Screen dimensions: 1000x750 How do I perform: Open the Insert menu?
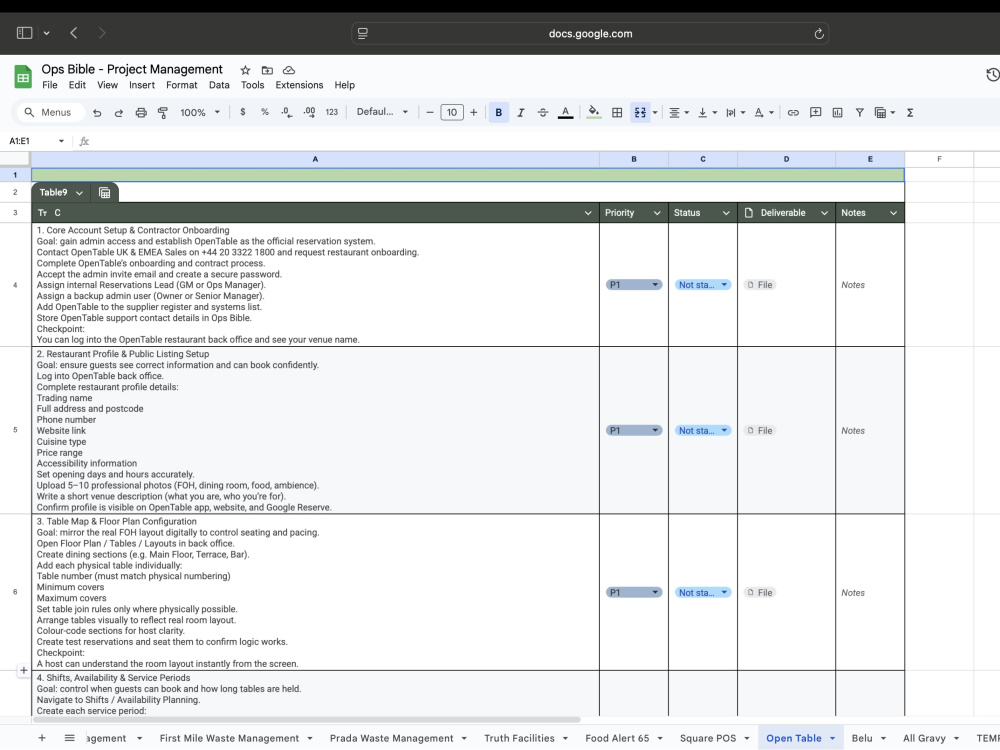click(142, 85)
